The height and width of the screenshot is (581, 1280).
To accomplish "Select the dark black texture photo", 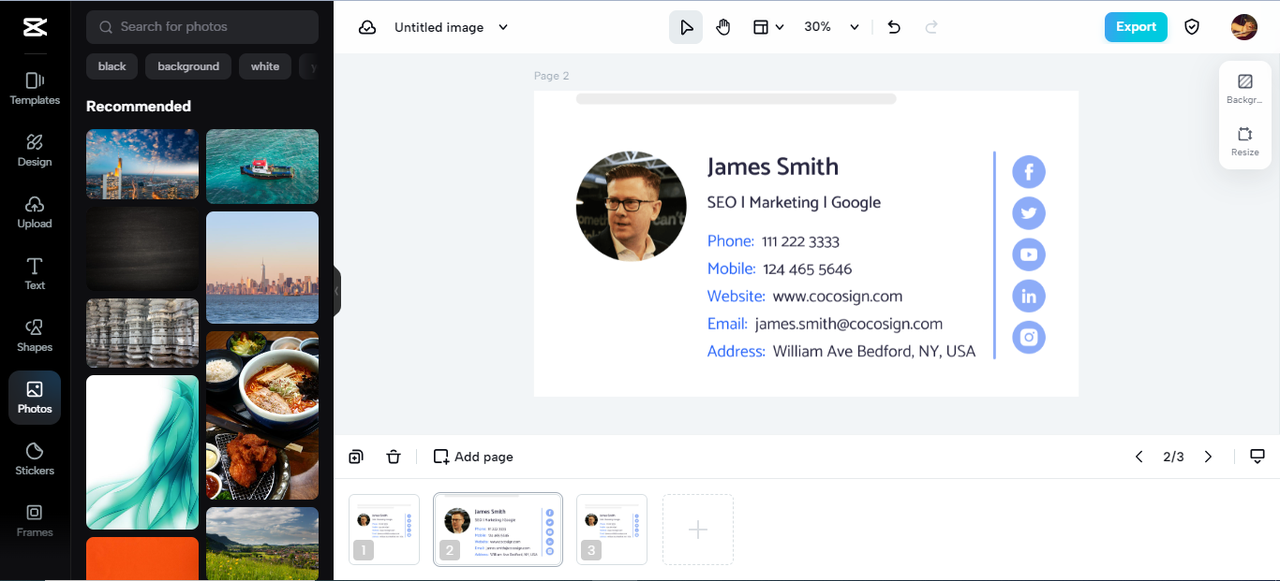I will point(142,249).
